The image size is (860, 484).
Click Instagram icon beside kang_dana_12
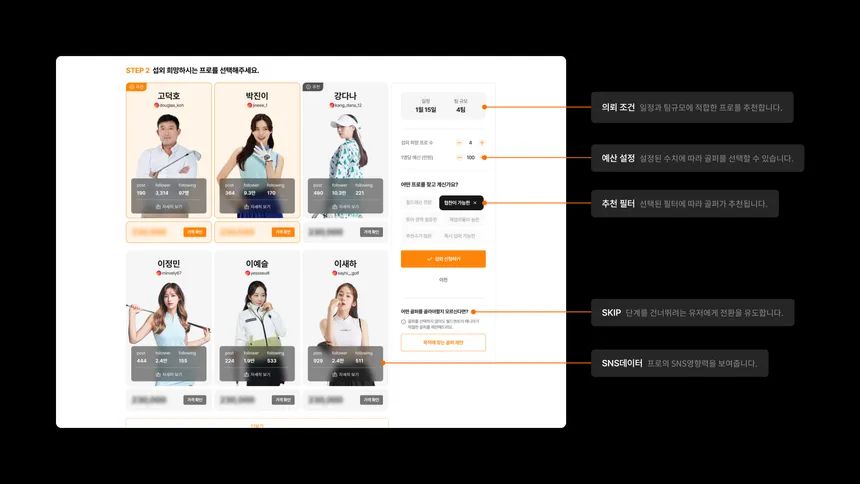pos(331,105)
